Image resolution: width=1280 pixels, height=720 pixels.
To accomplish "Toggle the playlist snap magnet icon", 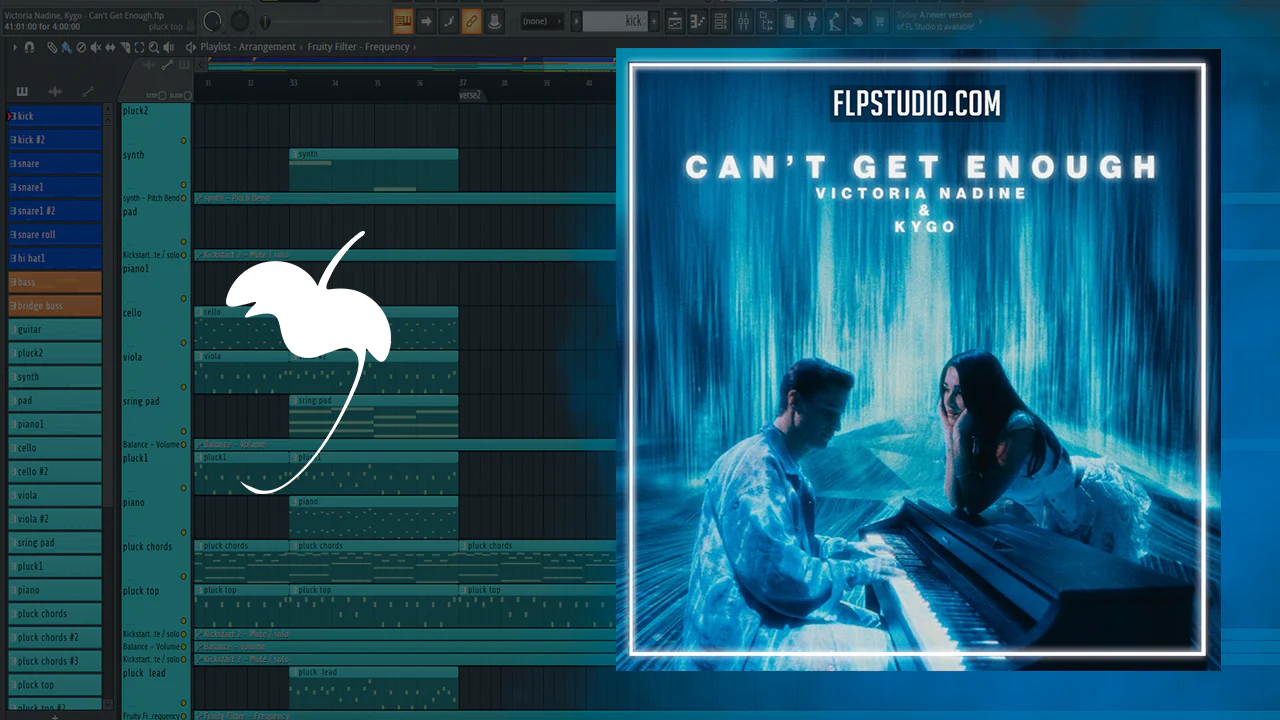I will (x=30, y=47).
